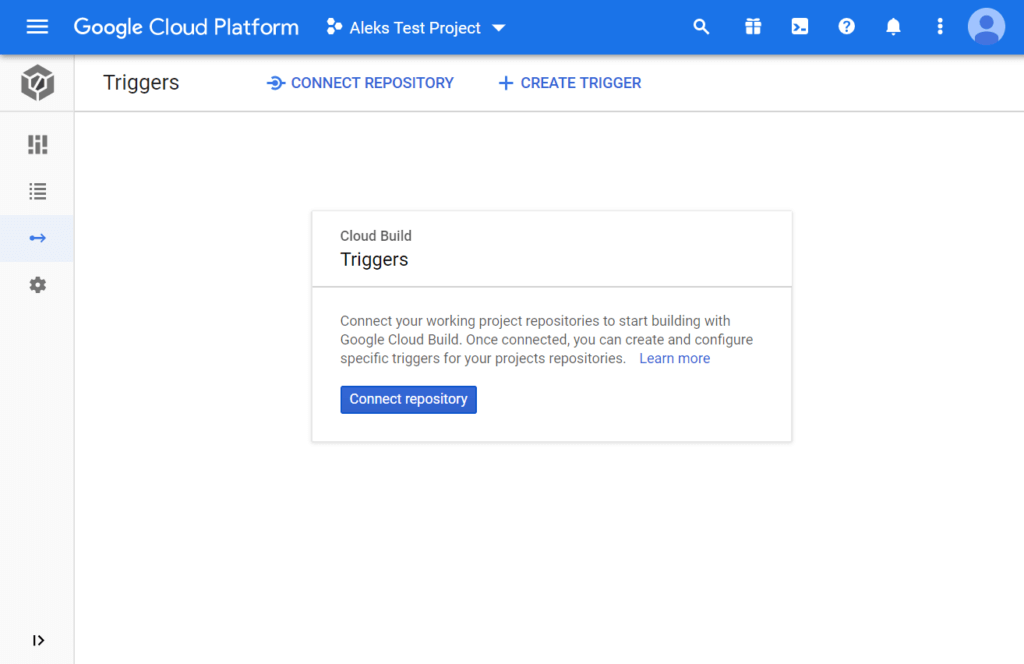Click CONNECT REPOSITORY in the top toolbar
Screen dimensions: 1024x664
coord(360,83)
